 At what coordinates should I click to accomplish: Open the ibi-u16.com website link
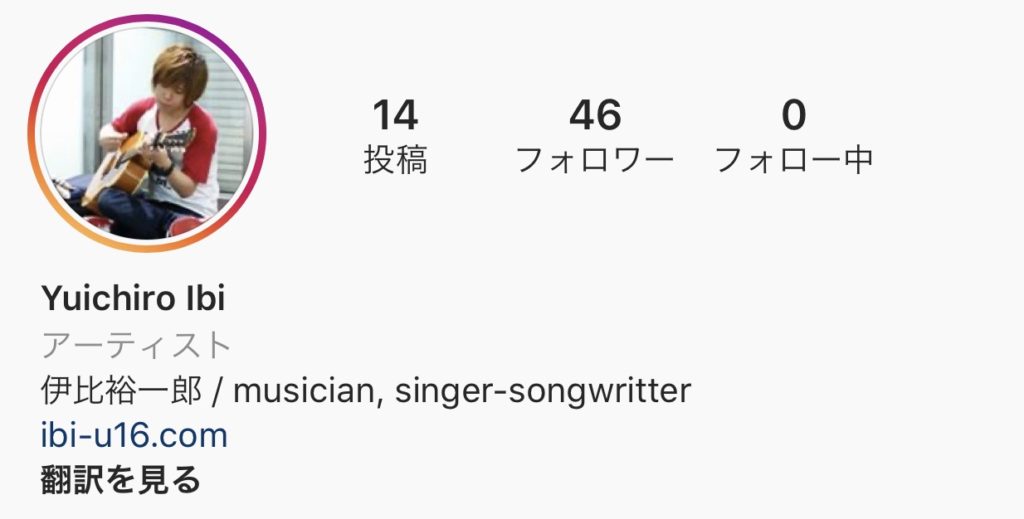coord(134,435)
